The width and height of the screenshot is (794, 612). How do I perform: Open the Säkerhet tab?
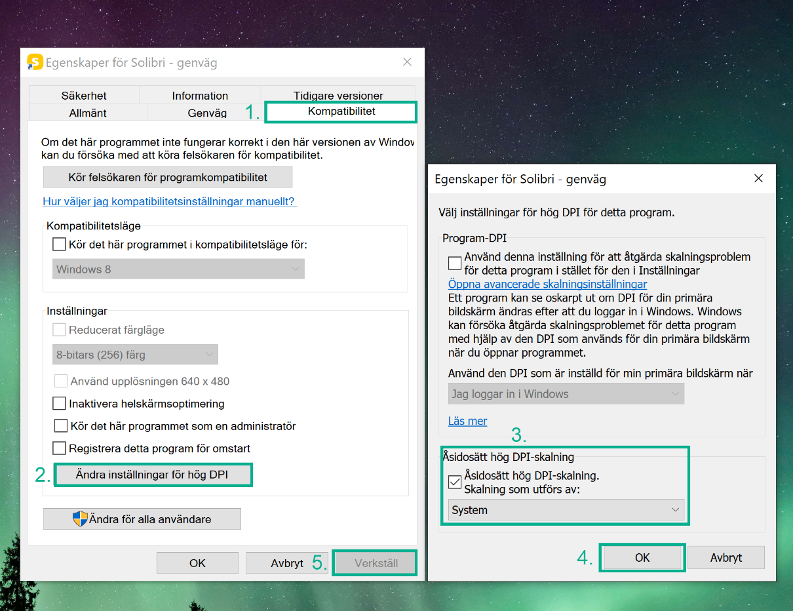[84, 95]
